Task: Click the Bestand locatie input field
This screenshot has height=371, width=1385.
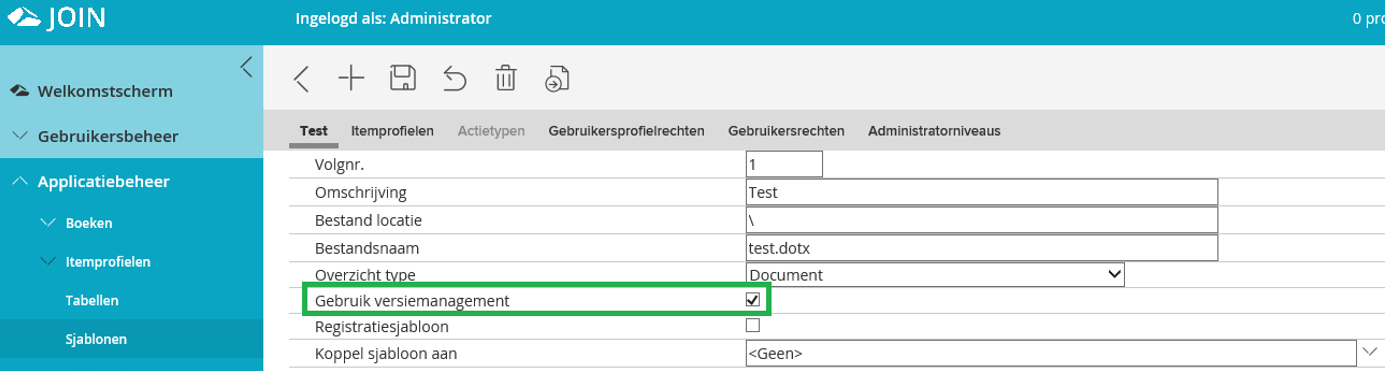Action: 982,219
